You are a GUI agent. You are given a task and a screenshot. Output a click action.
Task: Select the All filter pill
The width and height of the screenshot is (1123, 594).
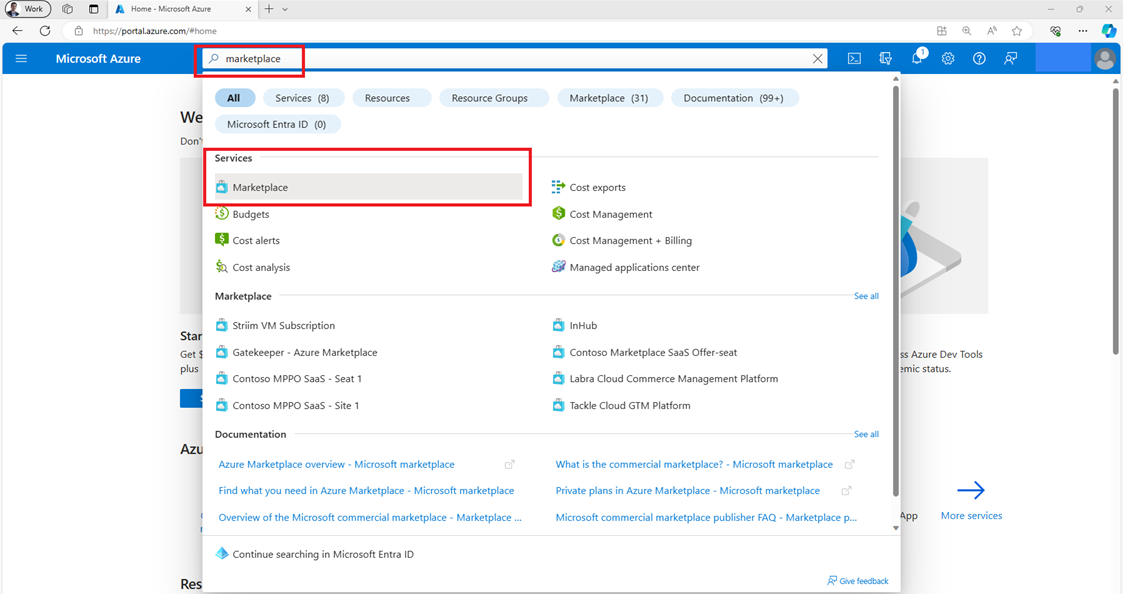(x=234, y=98)
